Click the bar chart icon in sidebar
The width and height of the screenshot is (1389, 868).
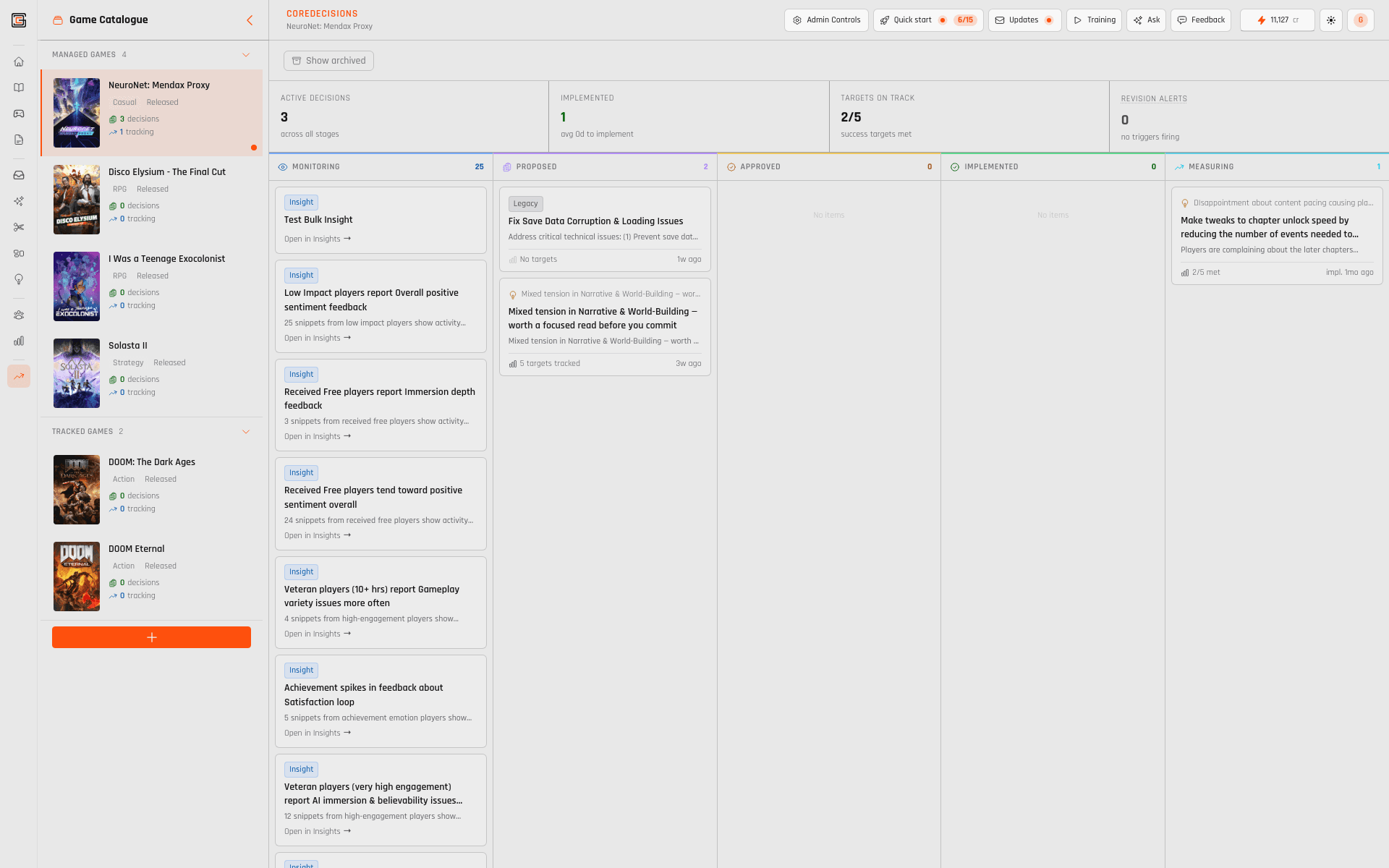point(19,341)
